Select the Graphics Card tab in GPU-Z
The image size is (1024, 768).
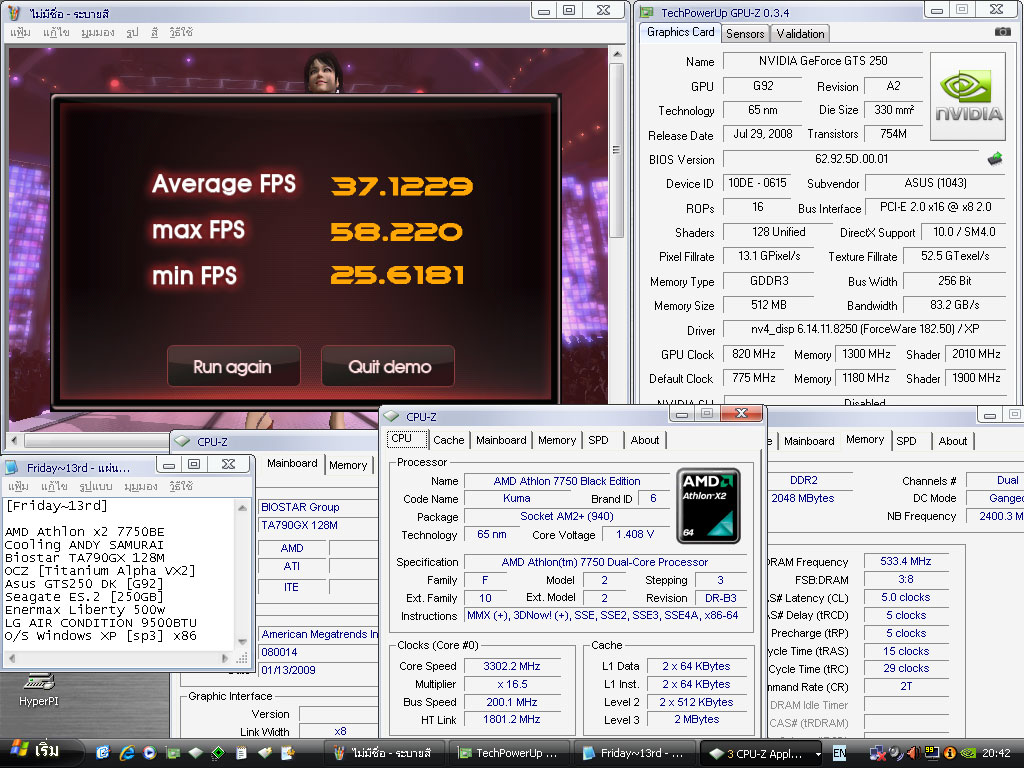[680, 32]
